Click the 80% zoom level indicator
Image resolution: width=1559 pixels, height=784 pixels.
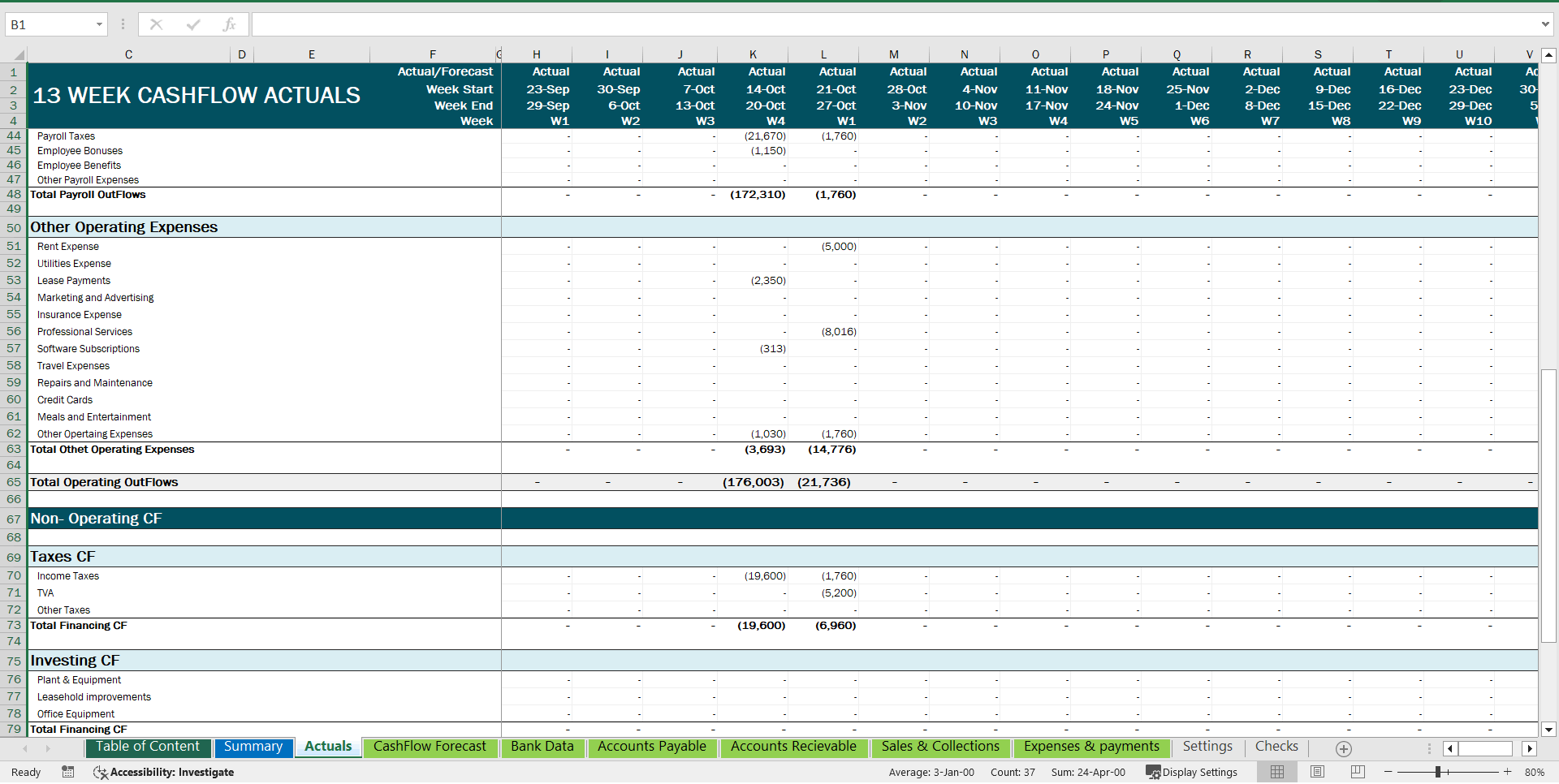[1535, 772]
